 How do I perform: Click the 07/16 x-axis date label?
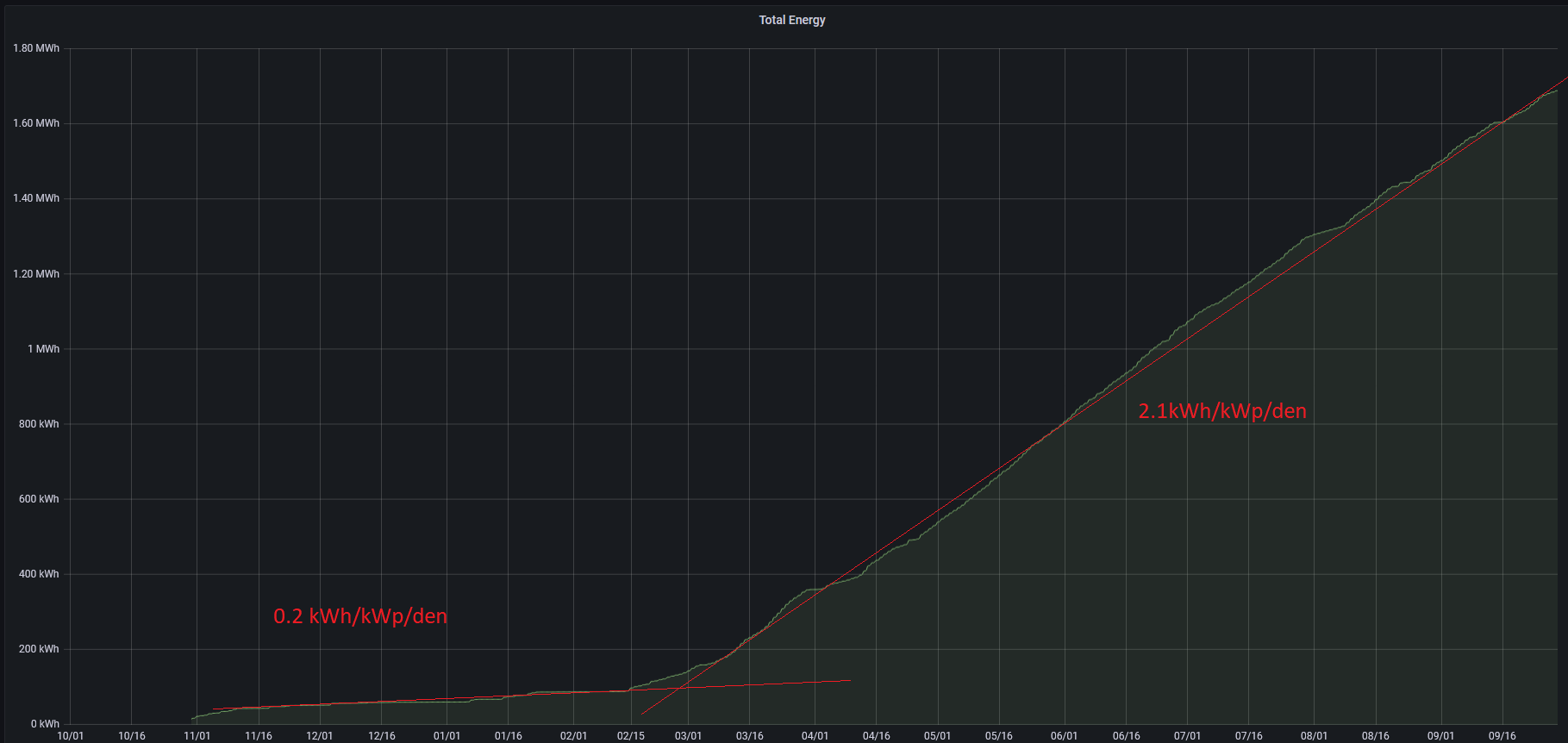pyautogui.click(x=1248, y=736)
